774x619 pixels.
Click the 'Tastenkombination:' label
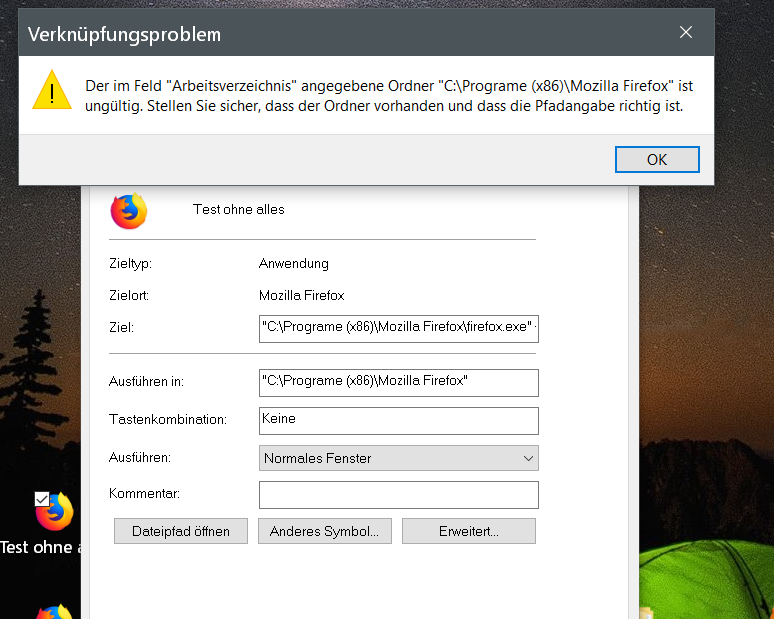point(168,420)
